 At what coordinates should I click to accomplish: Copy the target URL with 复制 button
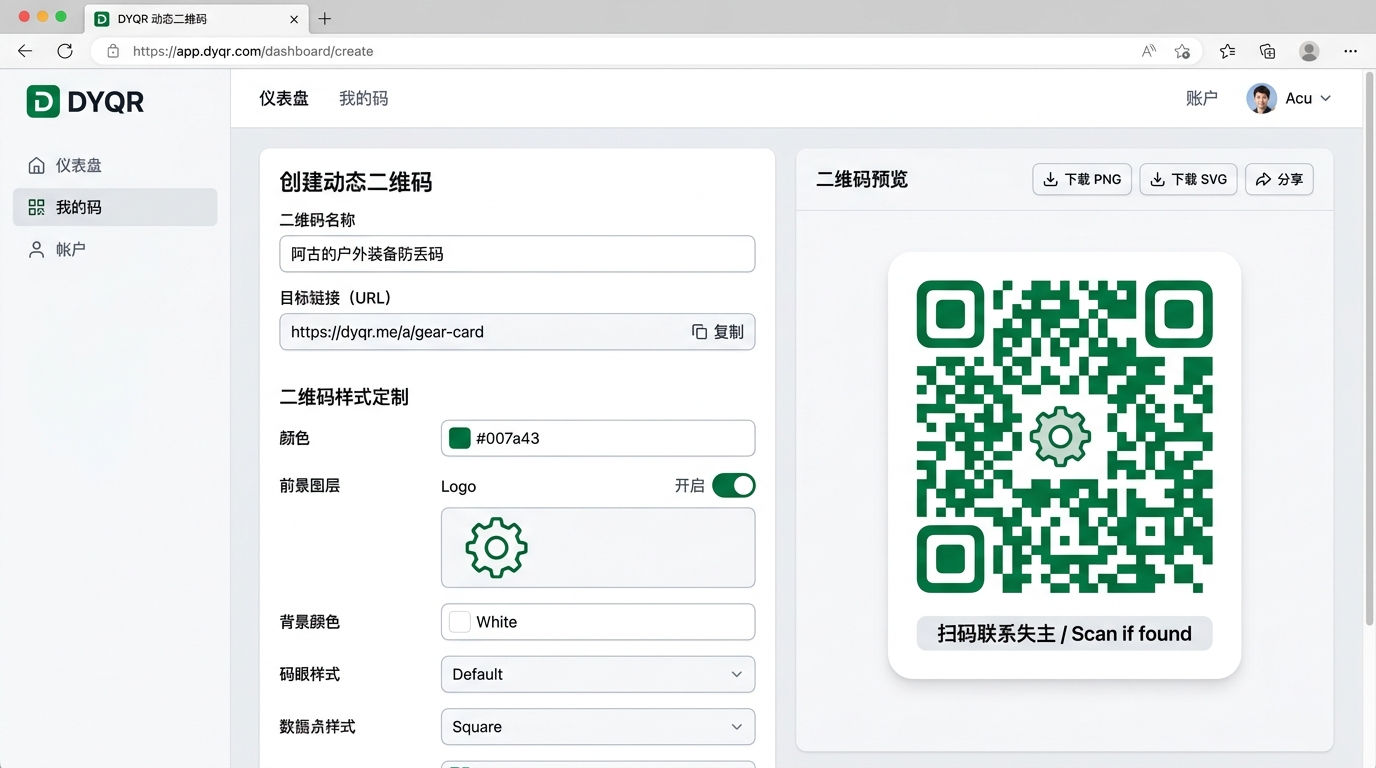(x=718, y=332)
